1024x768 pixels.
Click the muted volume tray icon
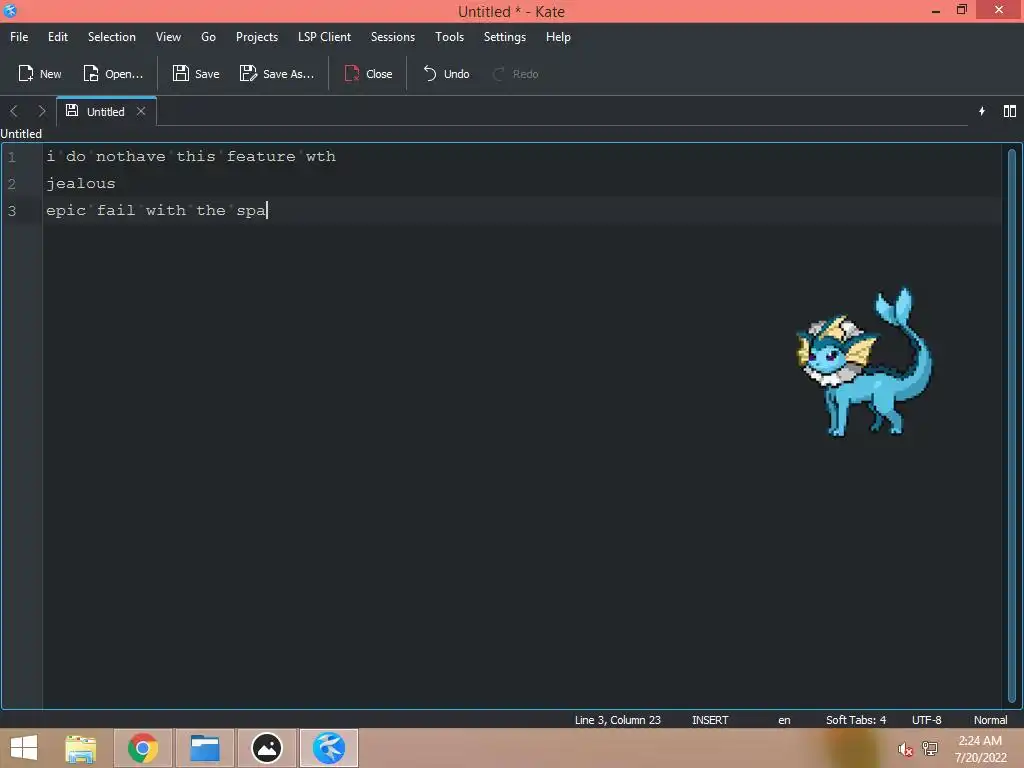(905, 749)
